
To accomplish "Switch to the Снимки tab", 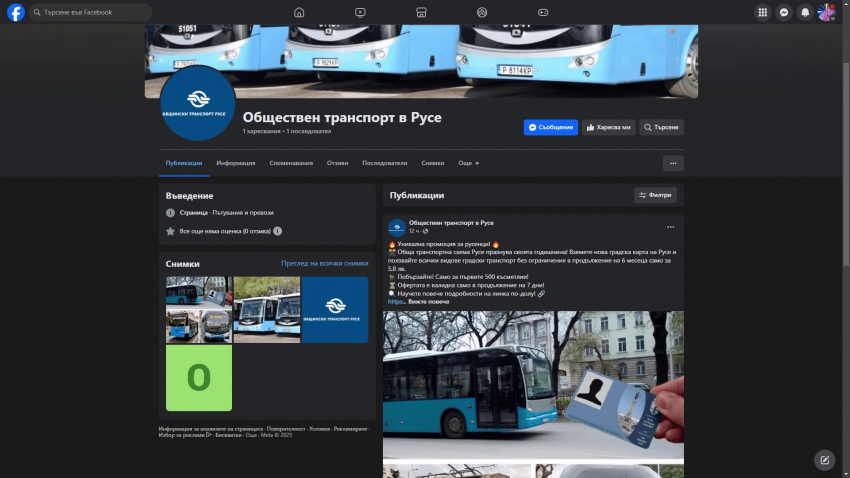I will 433,163.
